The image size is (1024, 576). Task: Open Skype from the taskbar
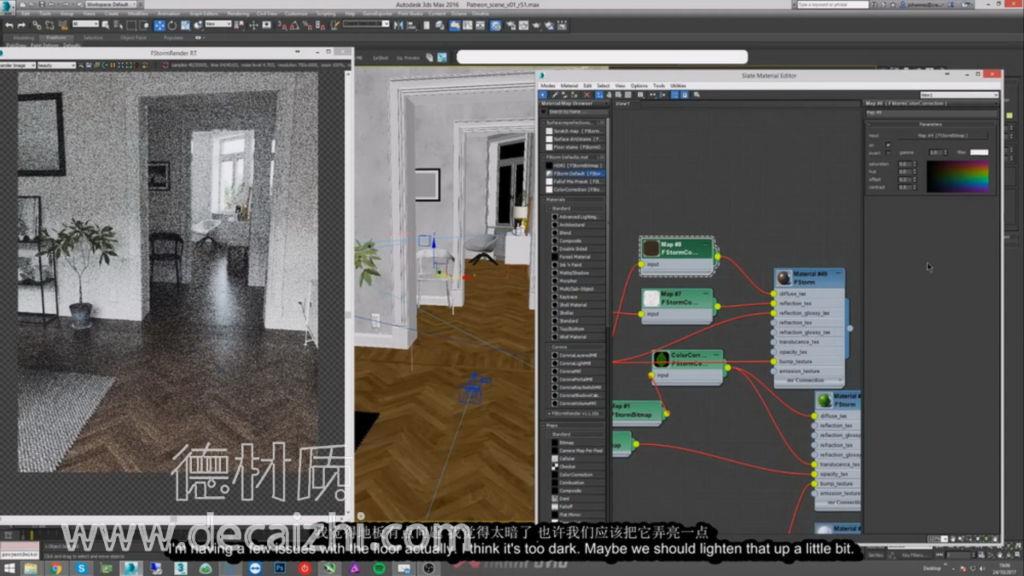coord(81,568)
